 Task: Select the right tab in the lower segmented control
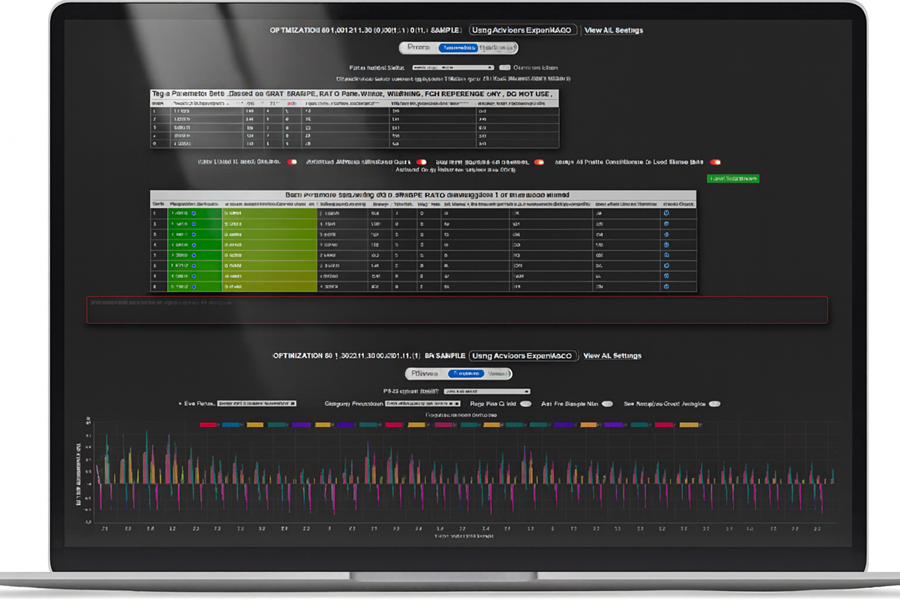point(497,374)
